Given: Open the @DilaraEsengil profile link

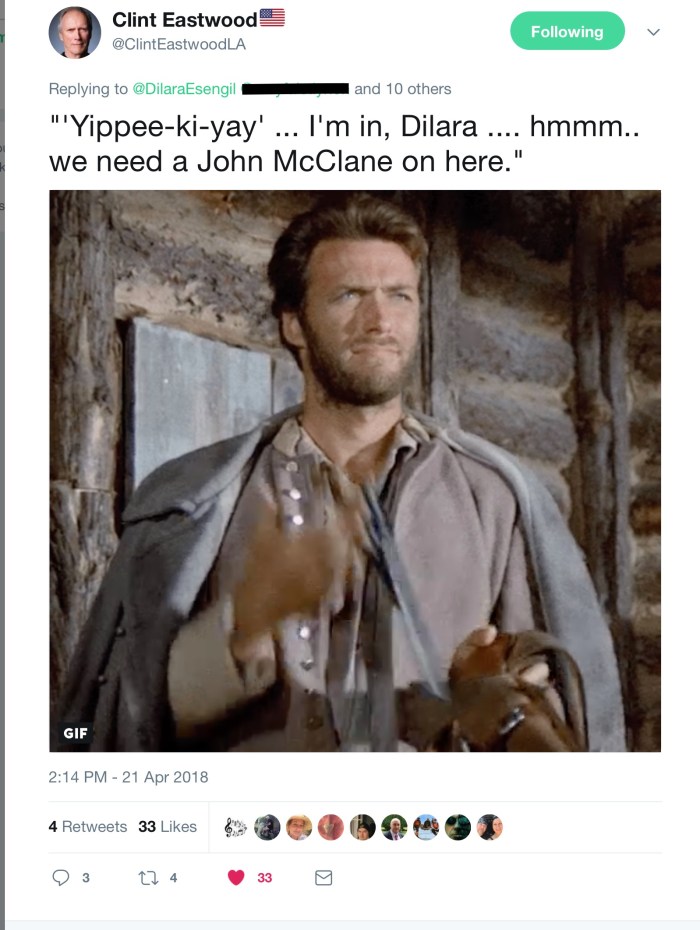Looking at the screenshot, I should coord(184,89).
